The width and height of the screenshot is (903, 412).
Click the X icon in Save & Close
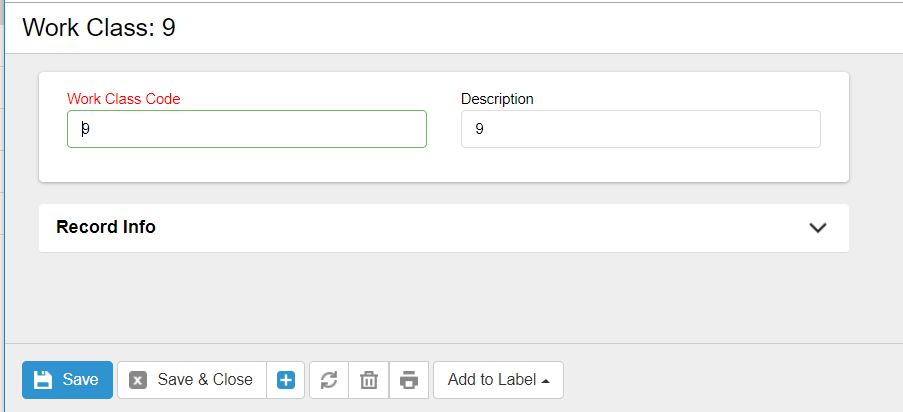(138, 380)
